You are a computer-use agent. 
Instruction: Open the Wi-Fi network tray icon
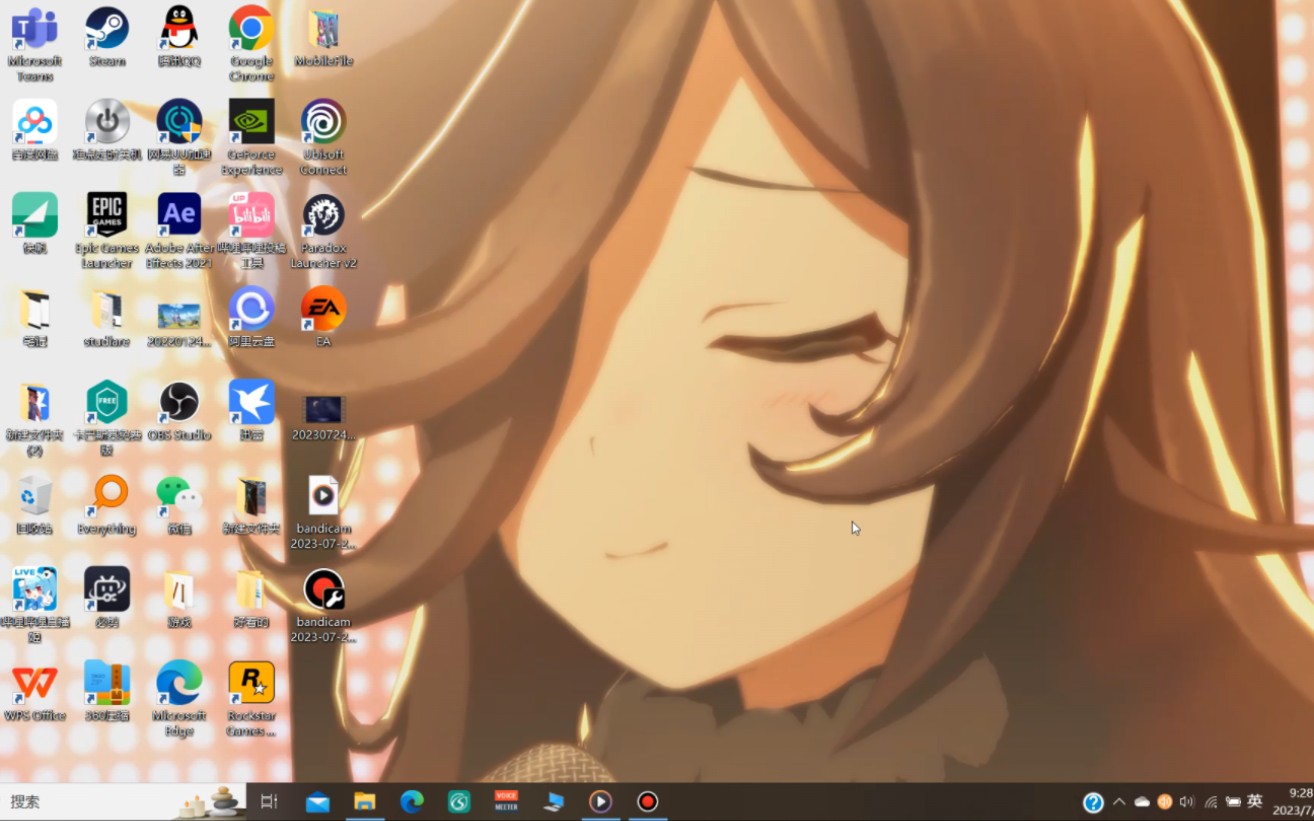(x=1211, y=802)
